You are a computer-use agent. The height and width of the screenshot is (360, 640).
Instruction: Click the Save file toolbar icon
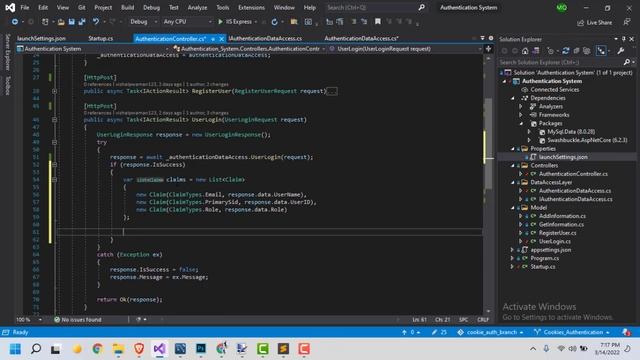[x=71, y=22]
